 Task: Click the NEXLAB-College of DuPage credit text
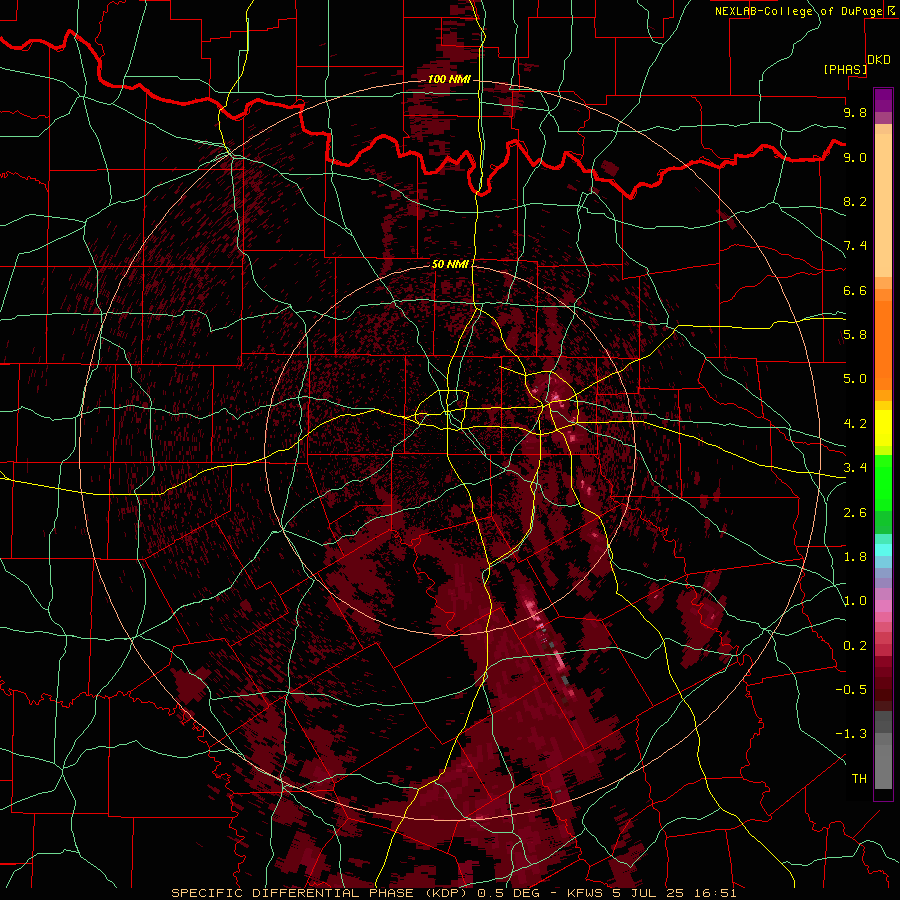[798, 11]
